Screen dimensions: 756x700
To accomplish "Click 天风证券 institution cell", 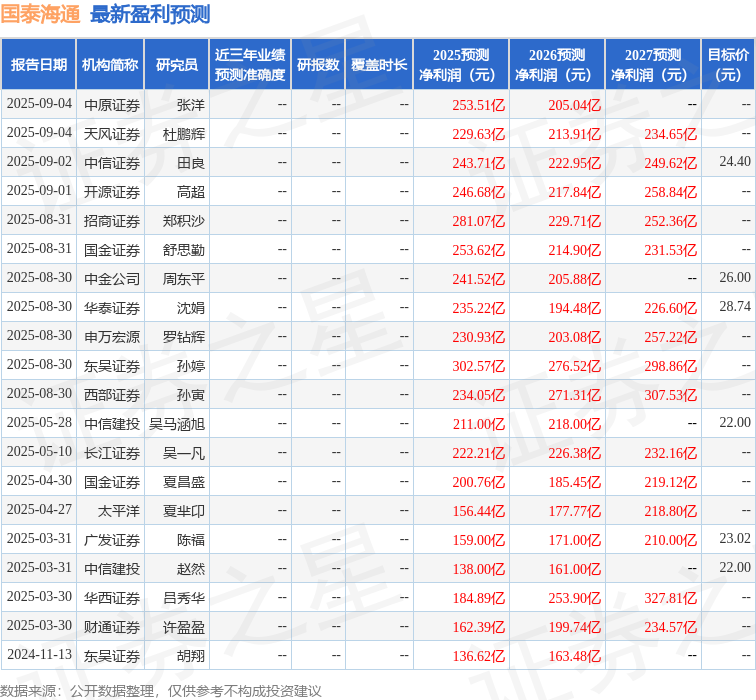I will [112, 134].
